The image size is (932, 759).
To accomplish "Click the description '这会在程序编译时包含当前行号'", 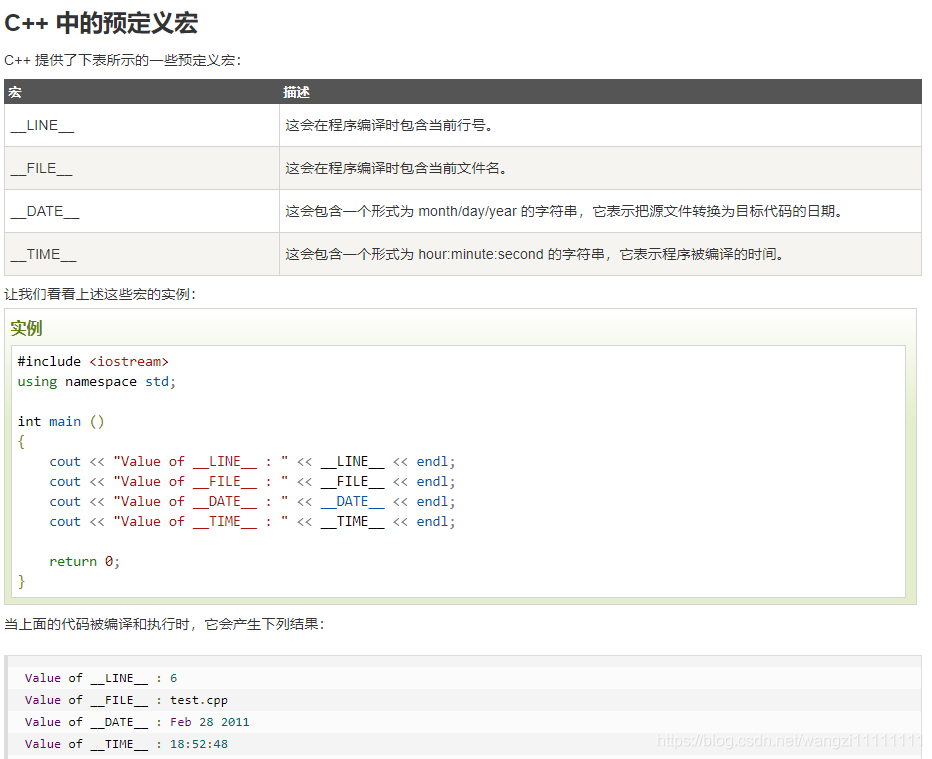I will coord(389,125).
